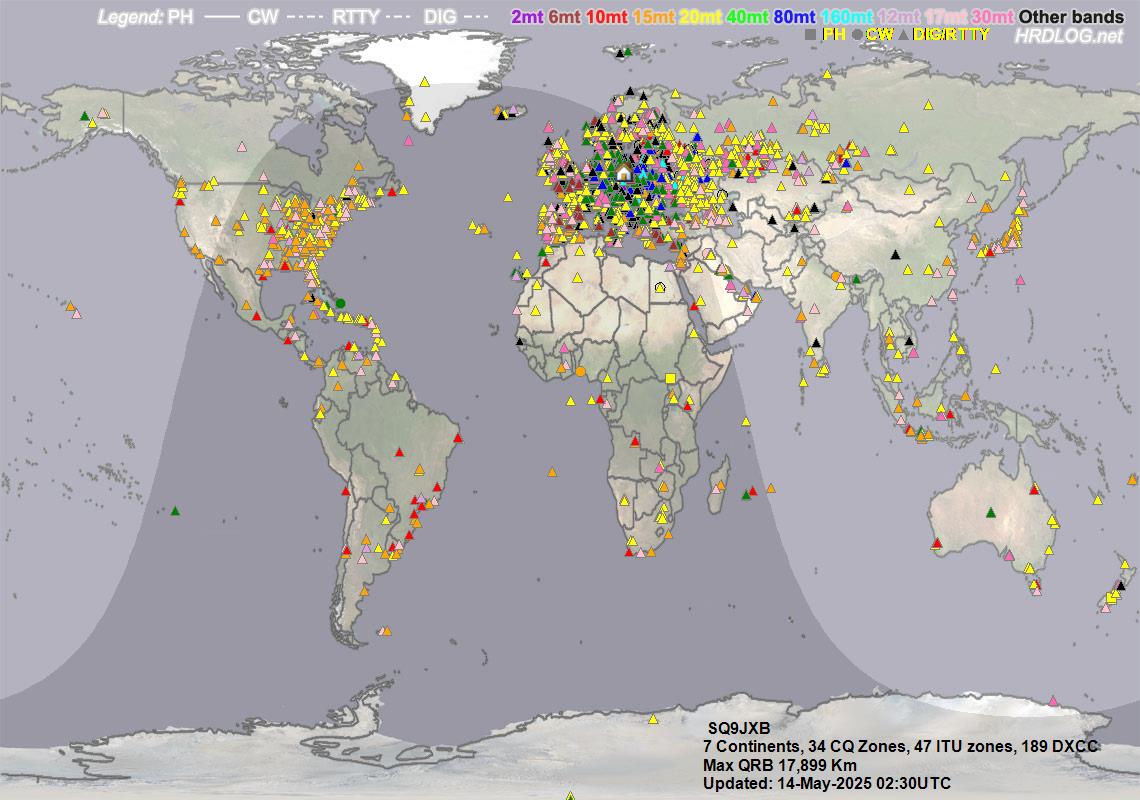The image size is (1140, 800).
Task: Click the green triangle in central Australia
Action: pyautogui.click(x=990, y=512)
